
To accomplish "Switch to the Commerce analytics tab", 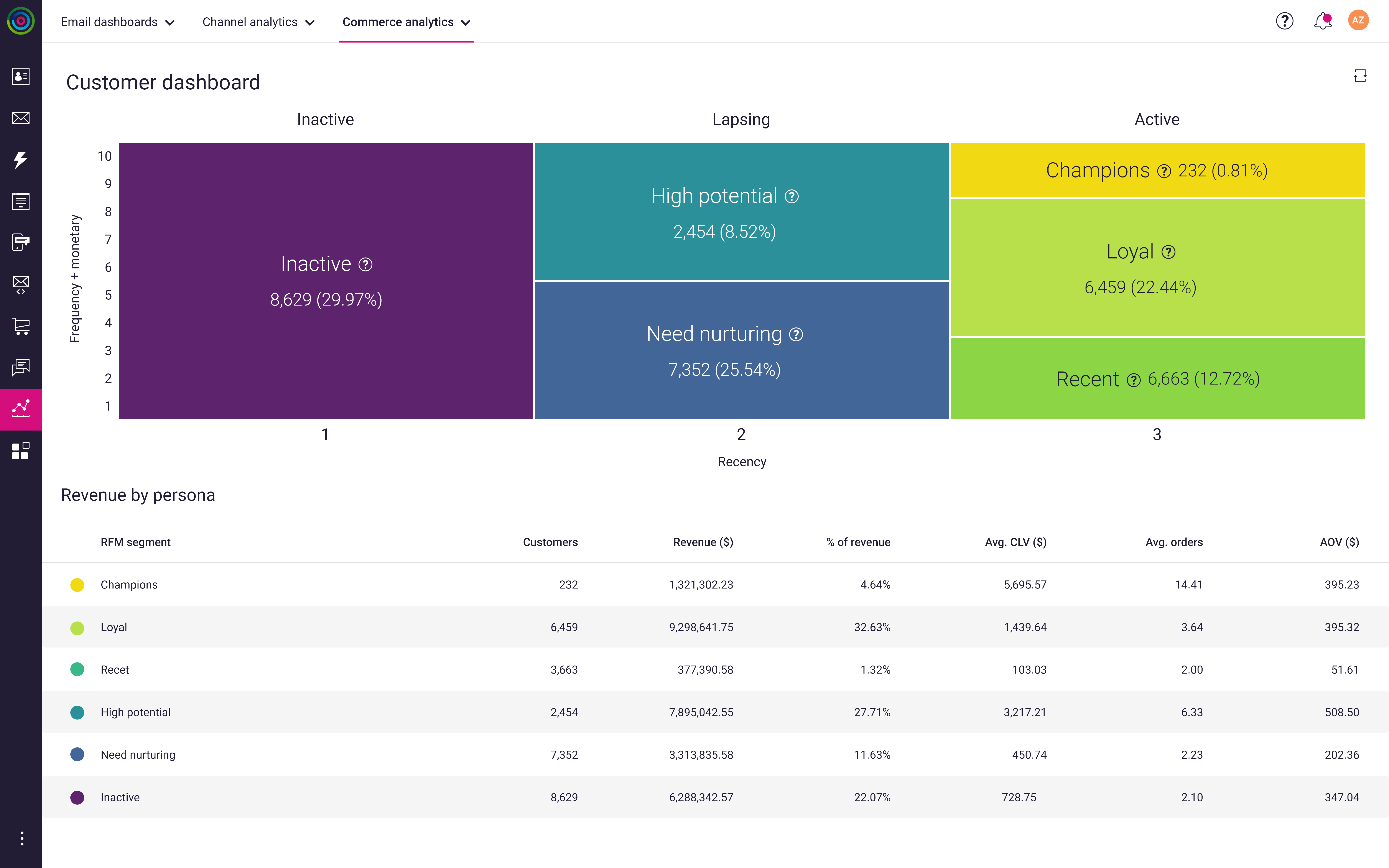I will coord(398,22).
